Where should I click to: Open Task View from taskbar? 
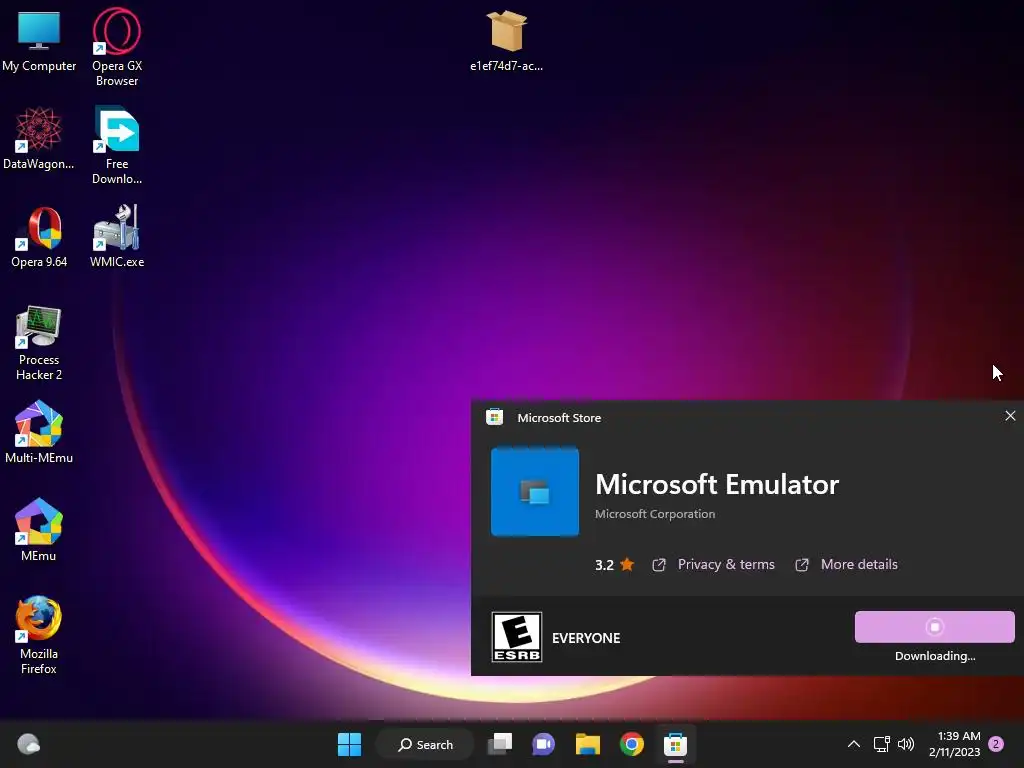pos(500,744)
